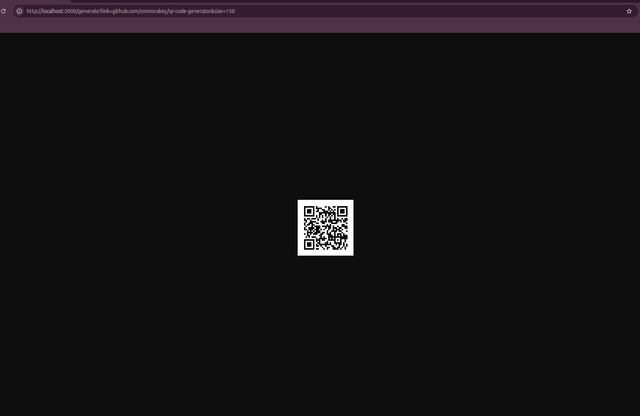Bookmark this page with the star icon
This screenshot has width=640, height=416.
(x=629, y=11)
